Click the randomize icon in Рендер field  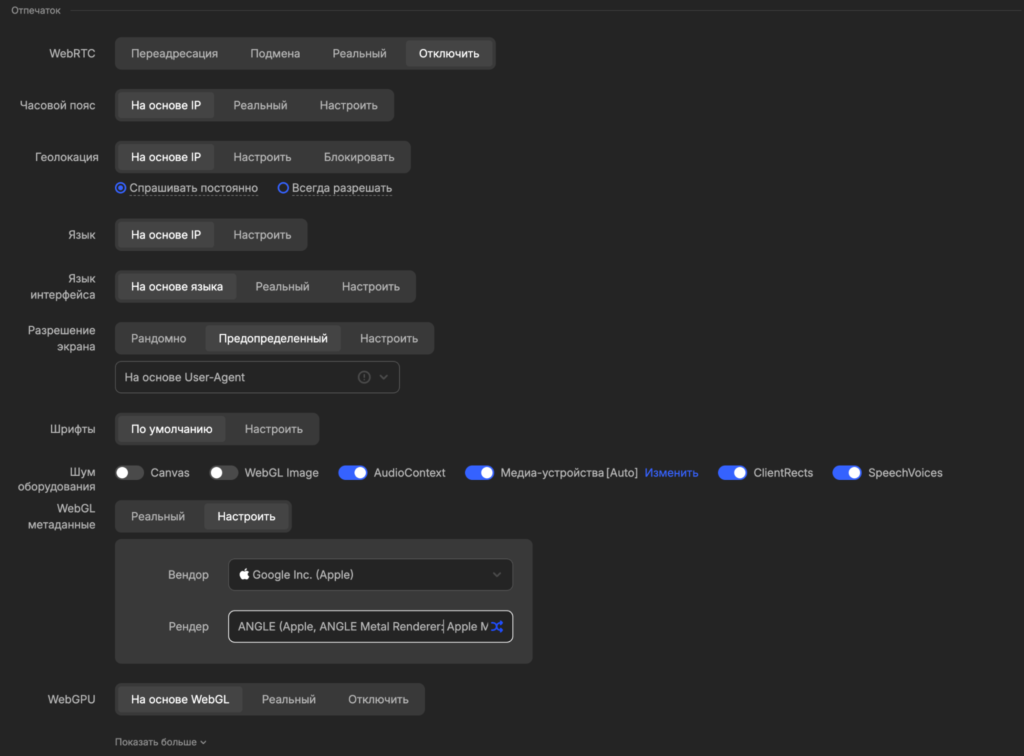point(497,627)
